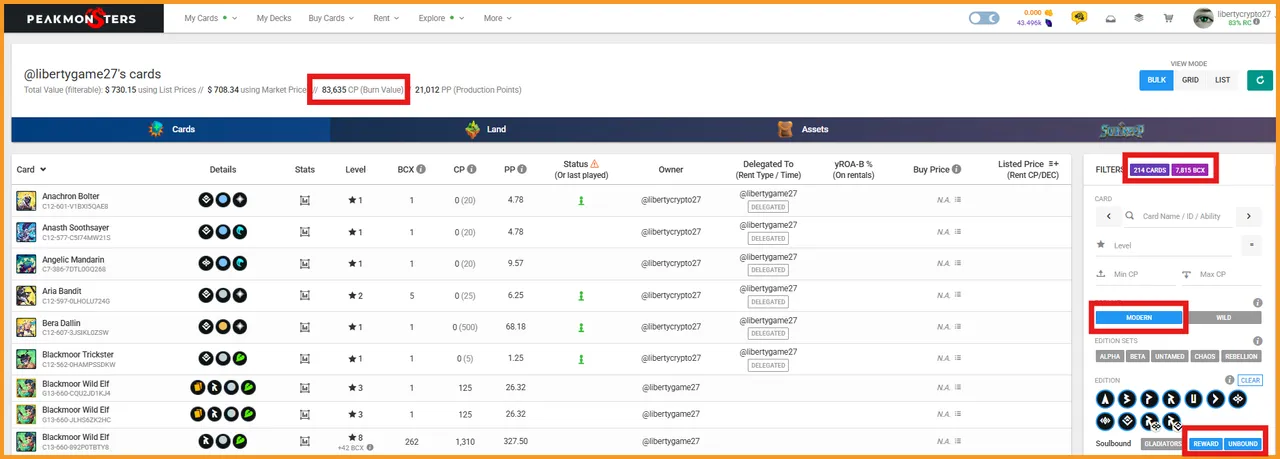Click the Anachron Bolter card thumbnail
This screenshot has width=1280, height=459.
coord(26,201)
